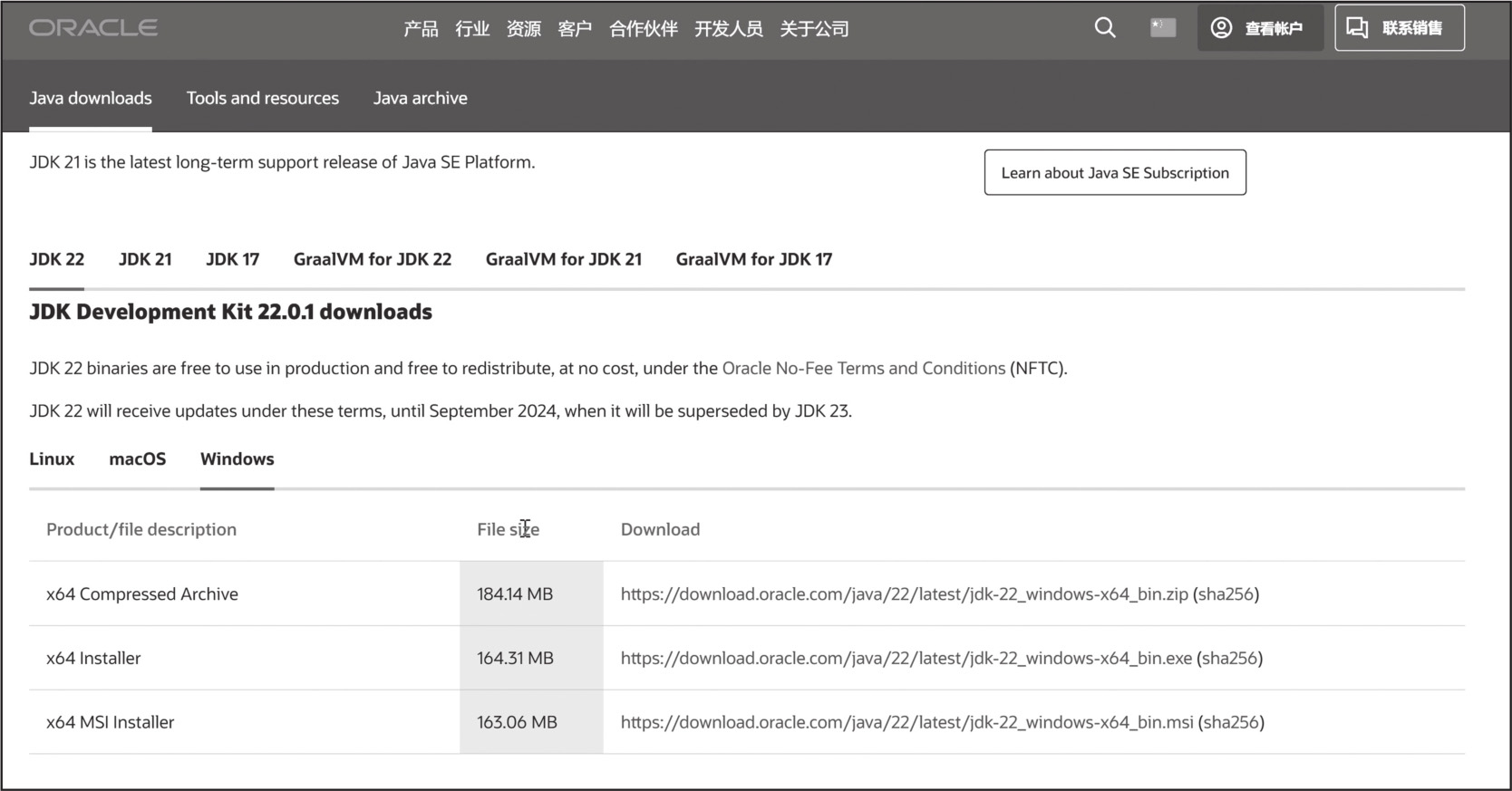Image resolution: width=1512 pixels, height=791 pixels.
Task: Click the File size column header
Action: 509,529
